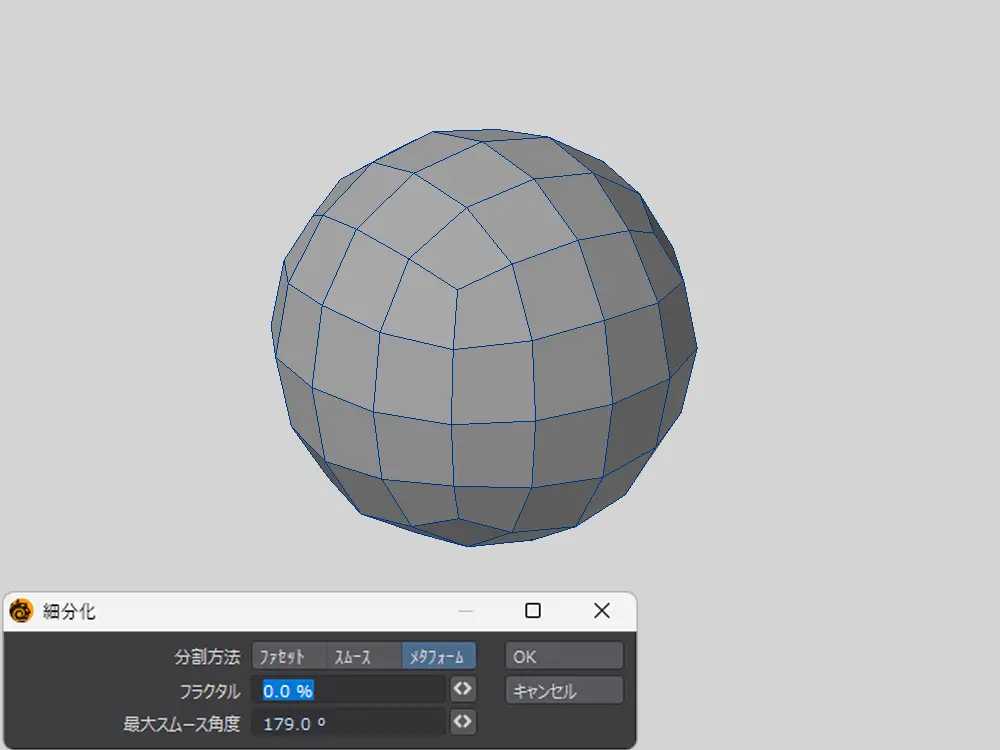The image size is (1000, 750).
Task: Click the 最大スムース角度 label text
Action: point(181,722)
